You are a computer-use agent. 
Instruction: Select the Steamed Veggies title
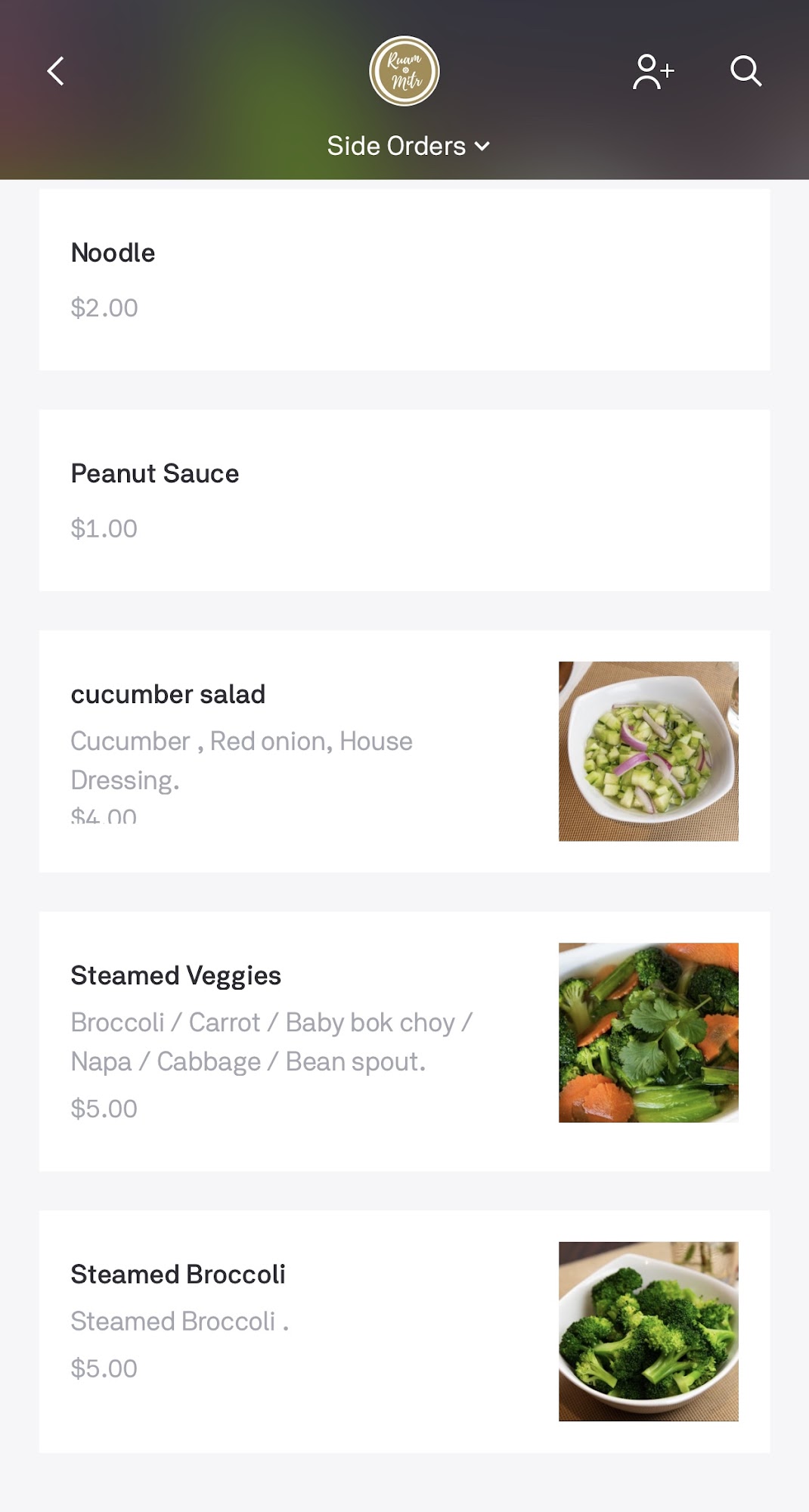coord(175,975)
